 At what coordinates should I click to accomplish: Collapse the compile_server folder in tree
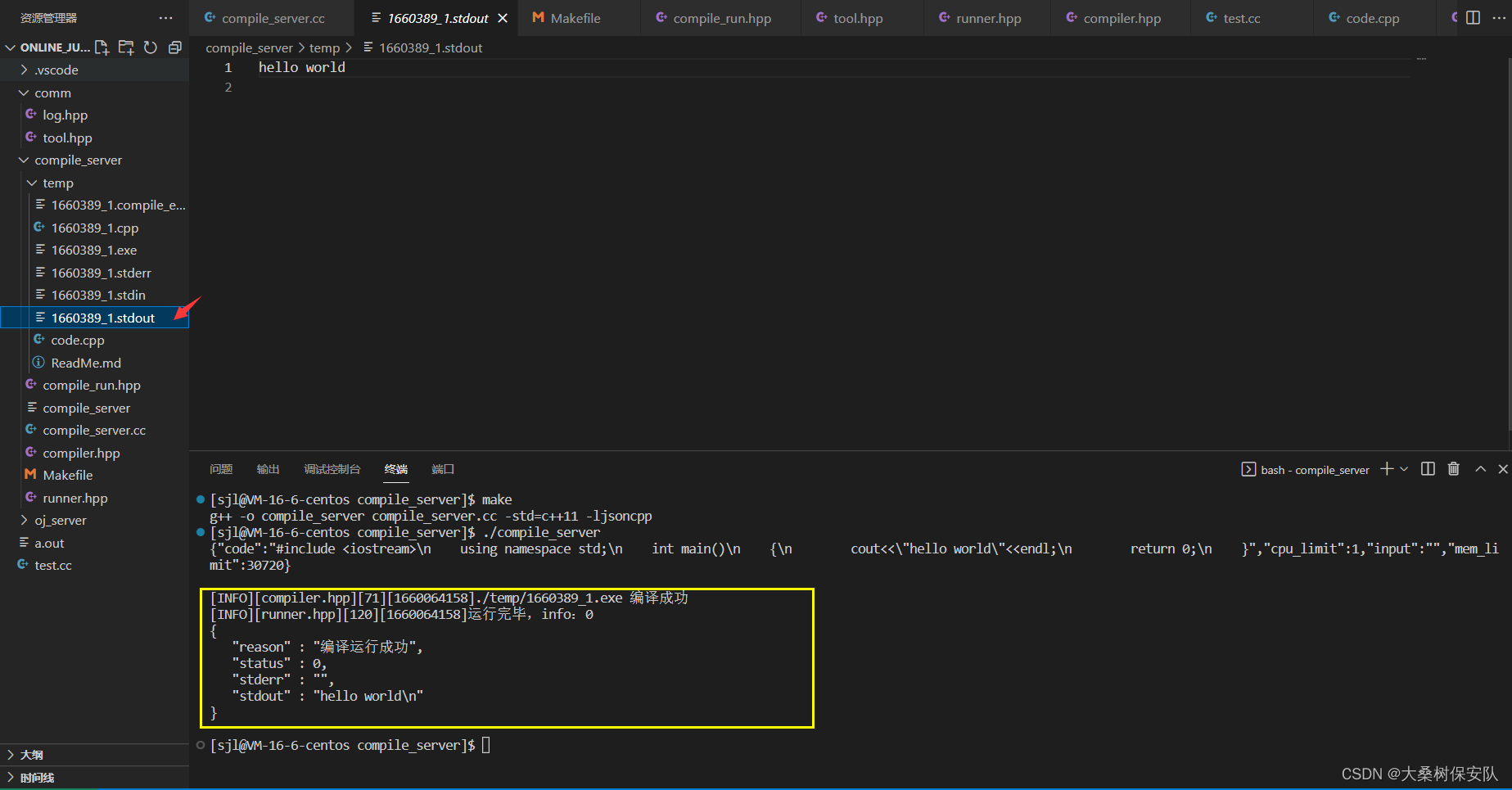point(94,160)
